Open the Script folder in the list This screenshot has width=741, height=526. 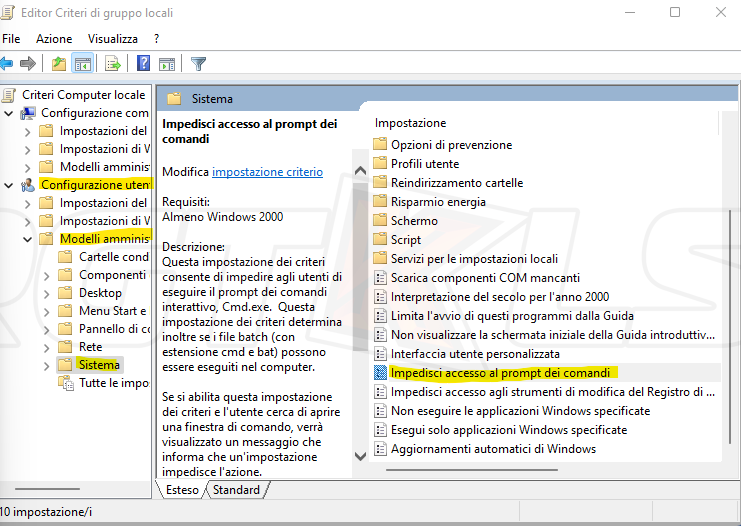(405, 240)
